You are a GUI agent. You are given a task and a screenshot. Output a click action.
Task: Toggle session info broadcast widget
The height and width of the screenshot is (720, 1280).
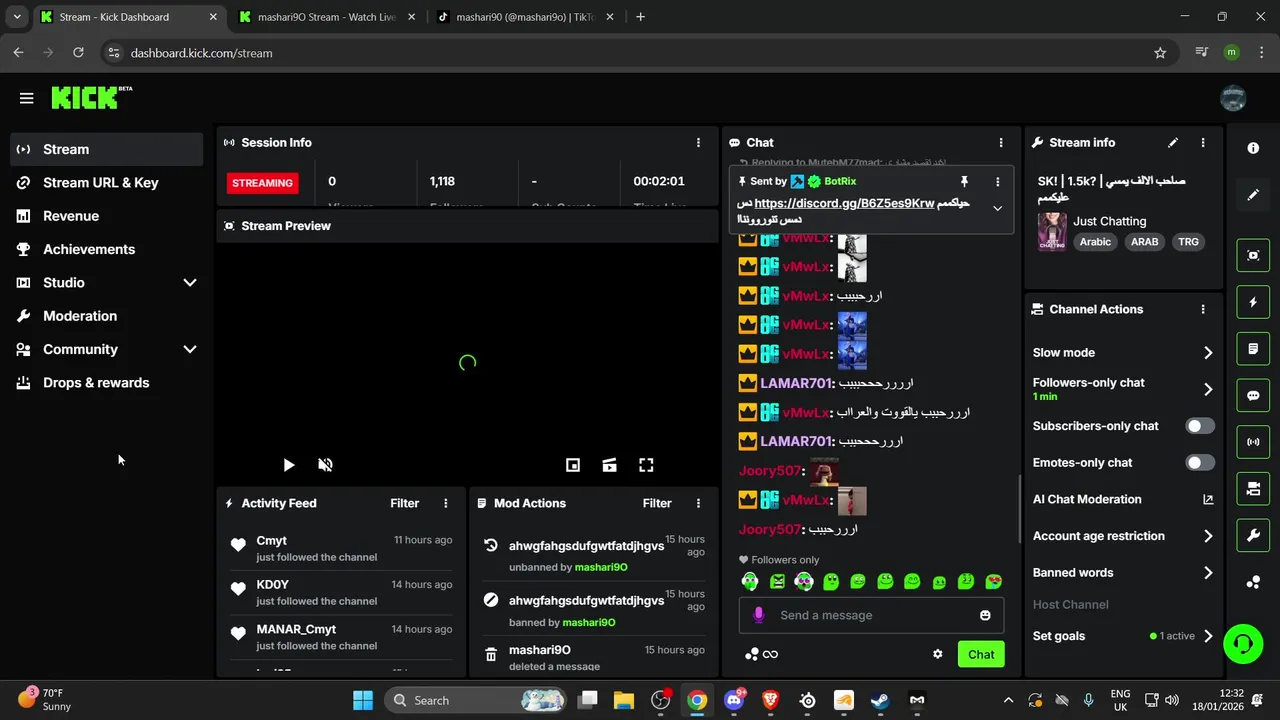[1253, 442]
